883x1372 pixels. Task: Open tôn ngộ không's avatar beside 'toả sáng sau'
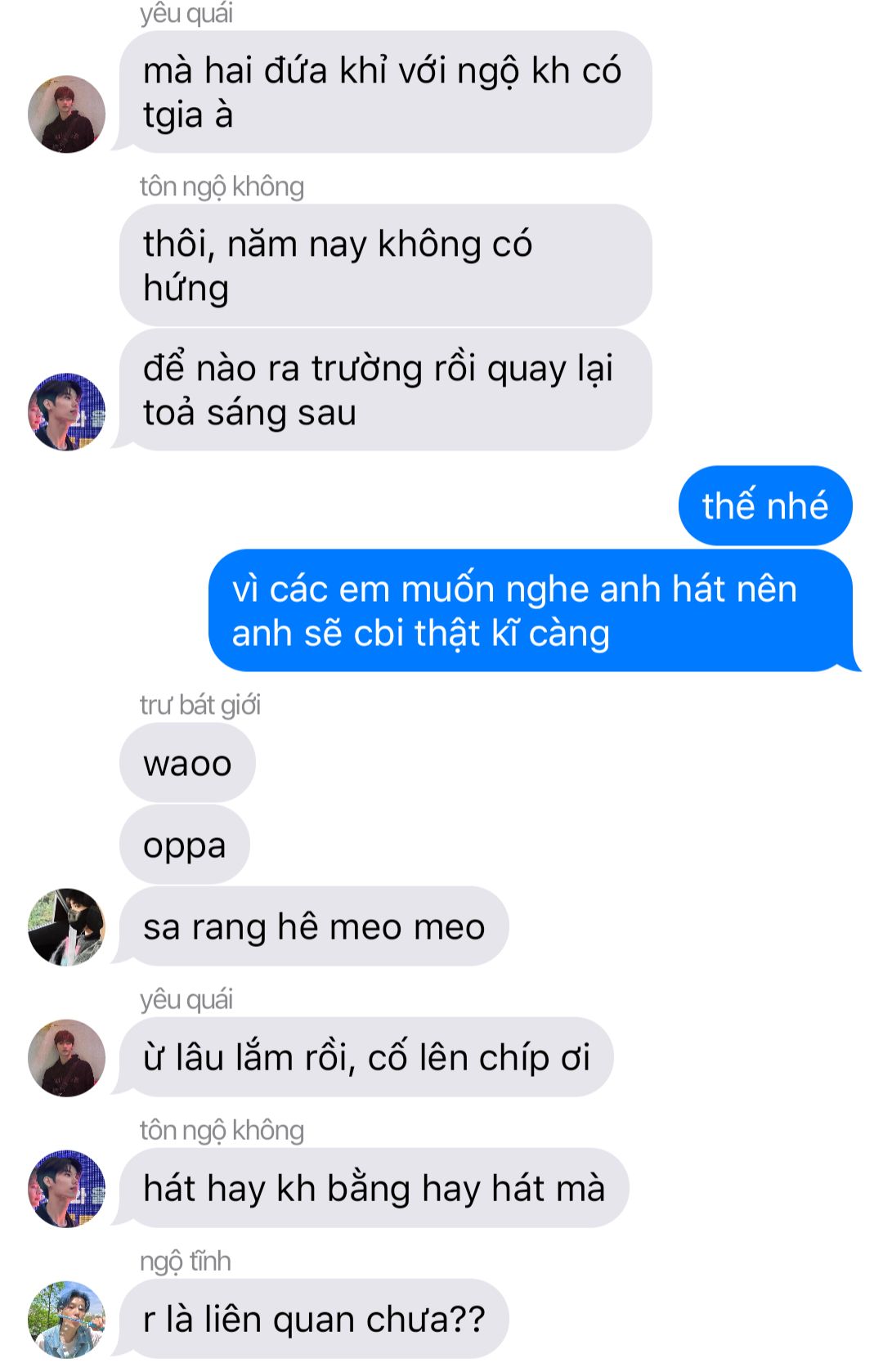[67, 411]
